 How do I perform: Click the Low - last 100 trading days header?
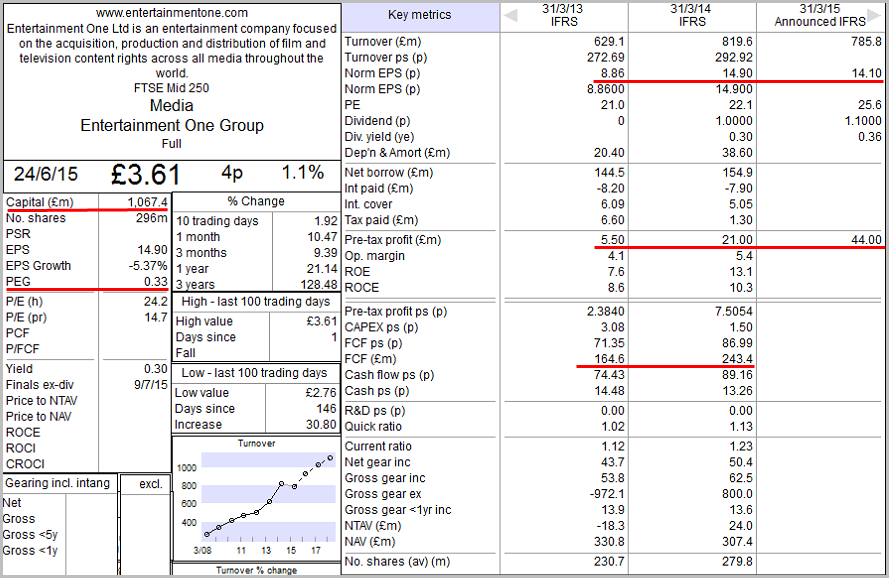[255, 373]
